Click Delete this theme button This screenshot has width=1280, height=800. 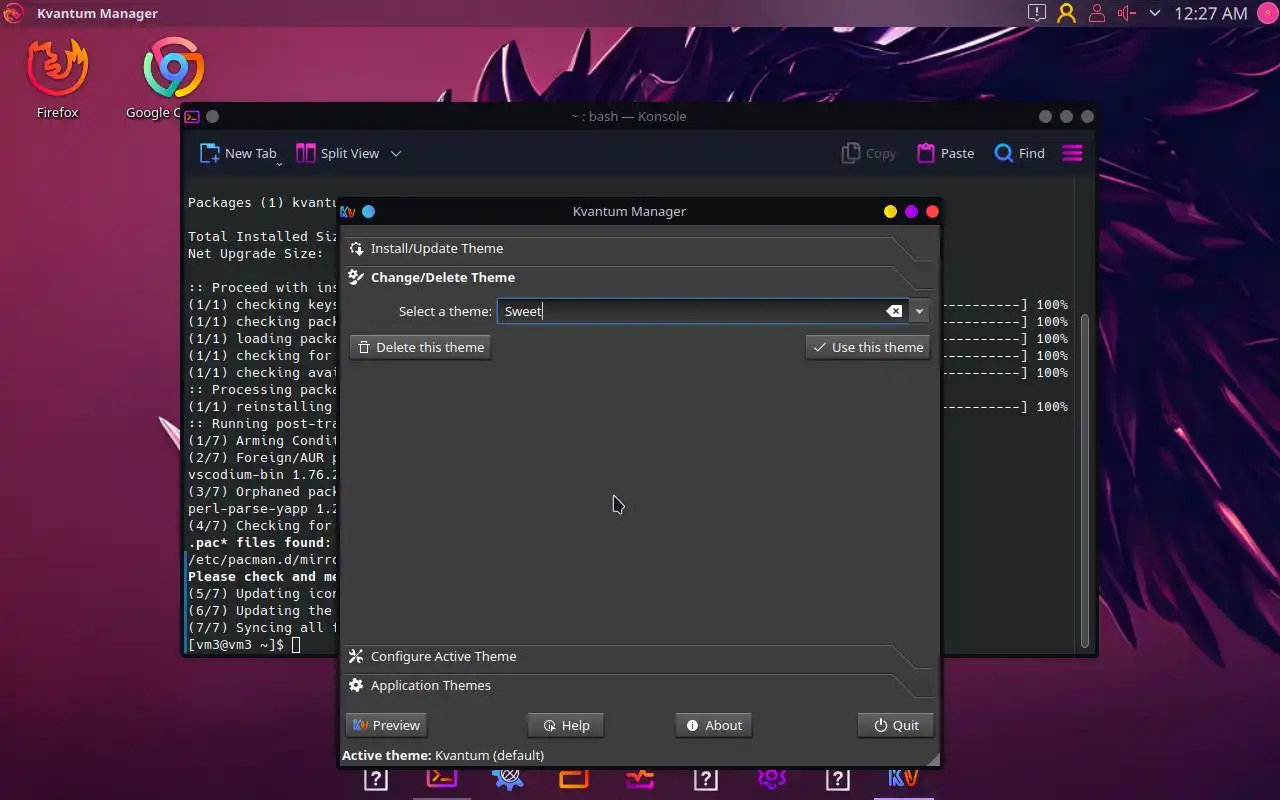click(420, 347)
